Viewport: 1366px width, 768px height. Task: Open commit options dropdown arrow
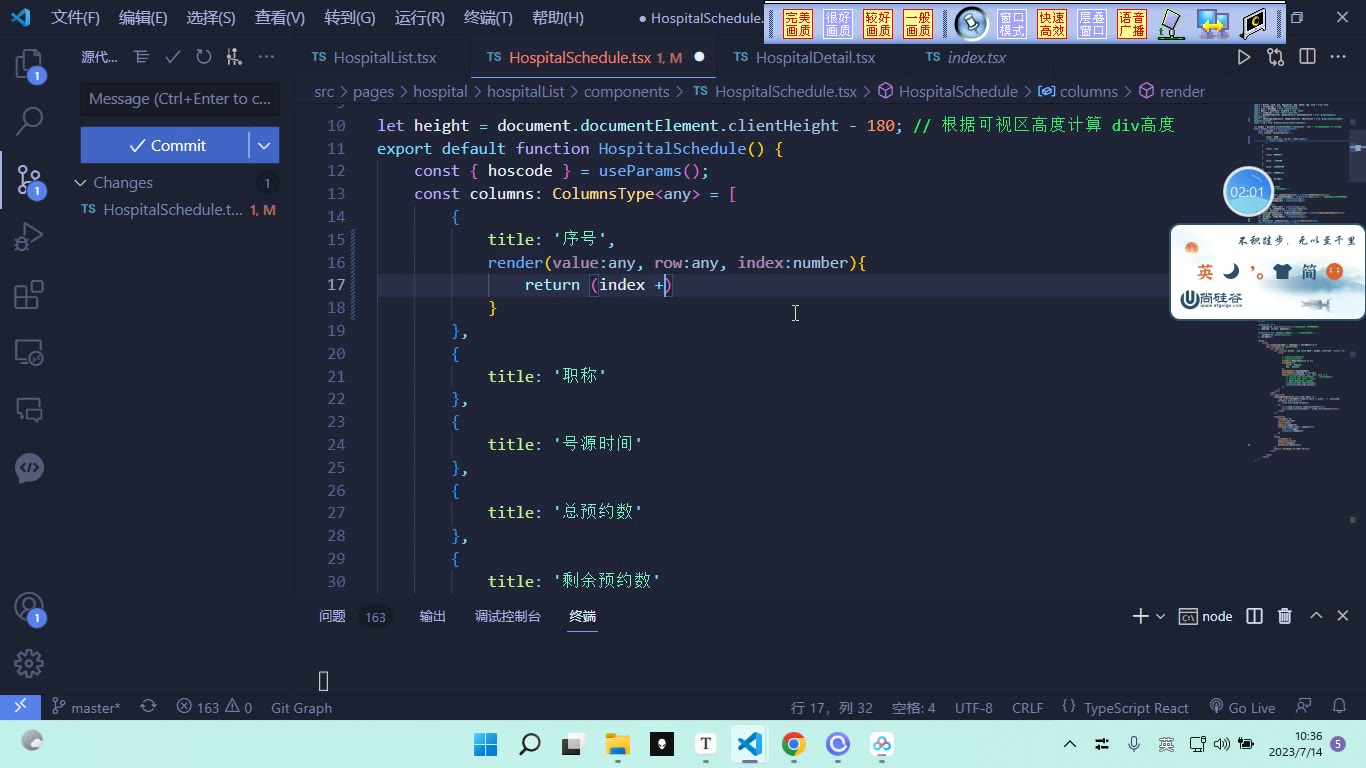[264, 145]
